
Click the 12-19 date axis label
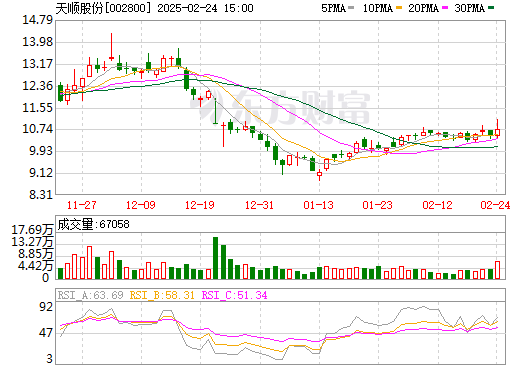coord(200,205)
